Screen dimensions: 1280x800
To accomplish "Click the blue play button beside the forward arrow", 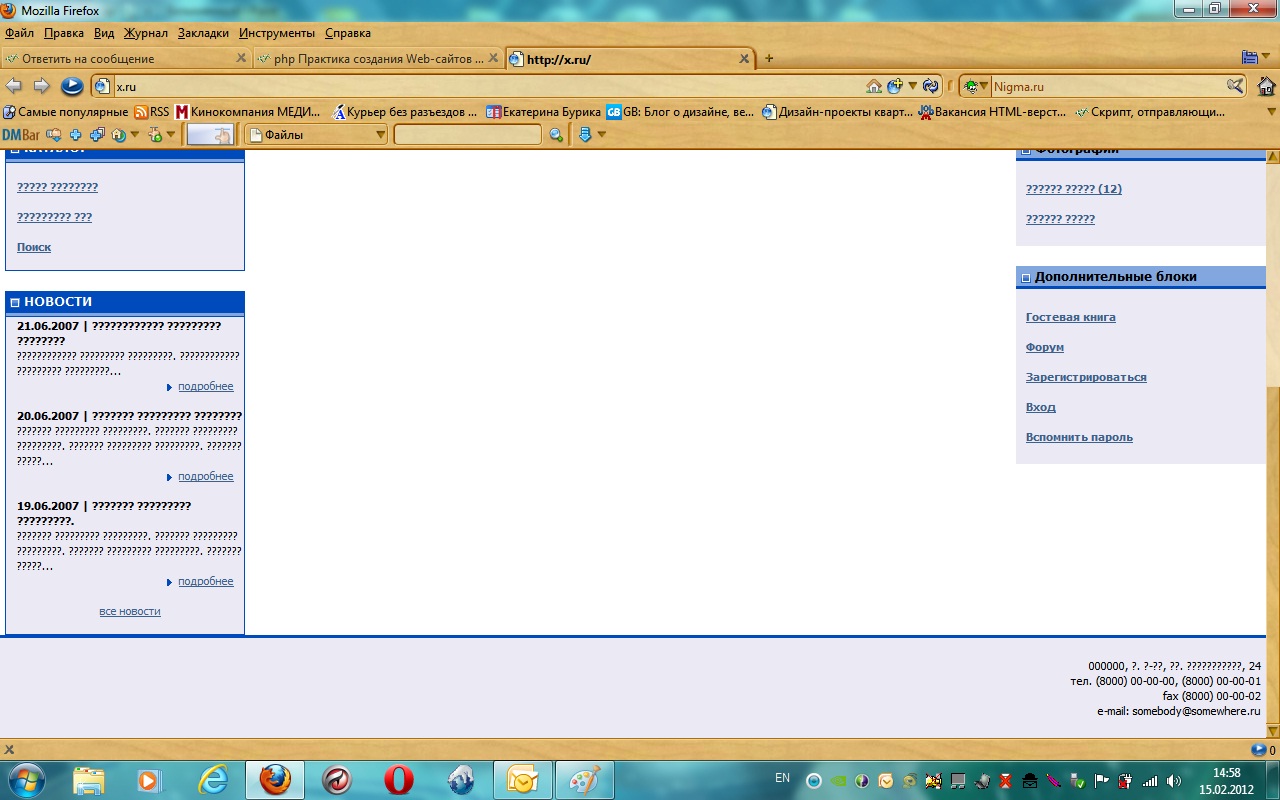I will coord(72,86).
